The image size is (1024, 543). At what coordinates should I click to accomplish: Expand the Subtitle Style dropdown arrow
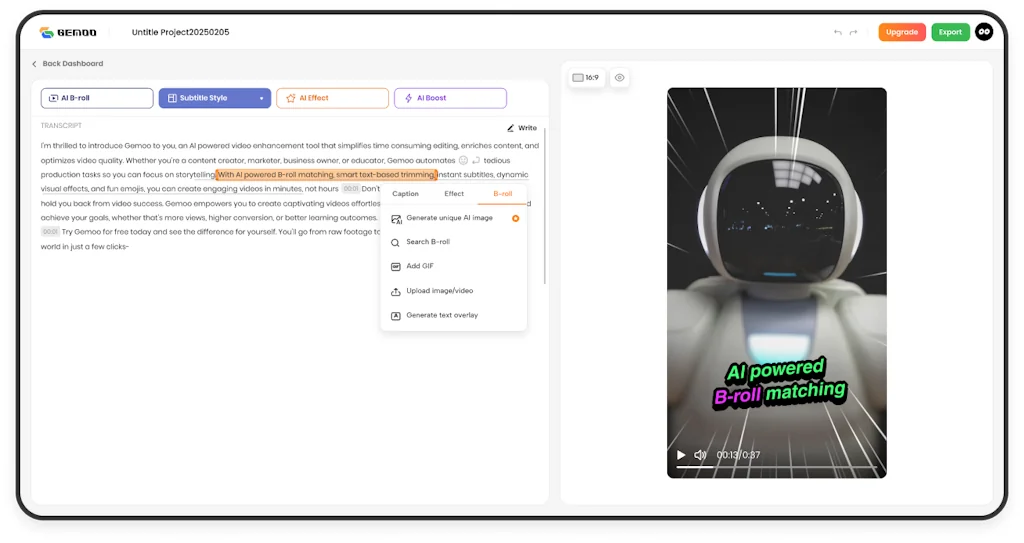[262, 99]
